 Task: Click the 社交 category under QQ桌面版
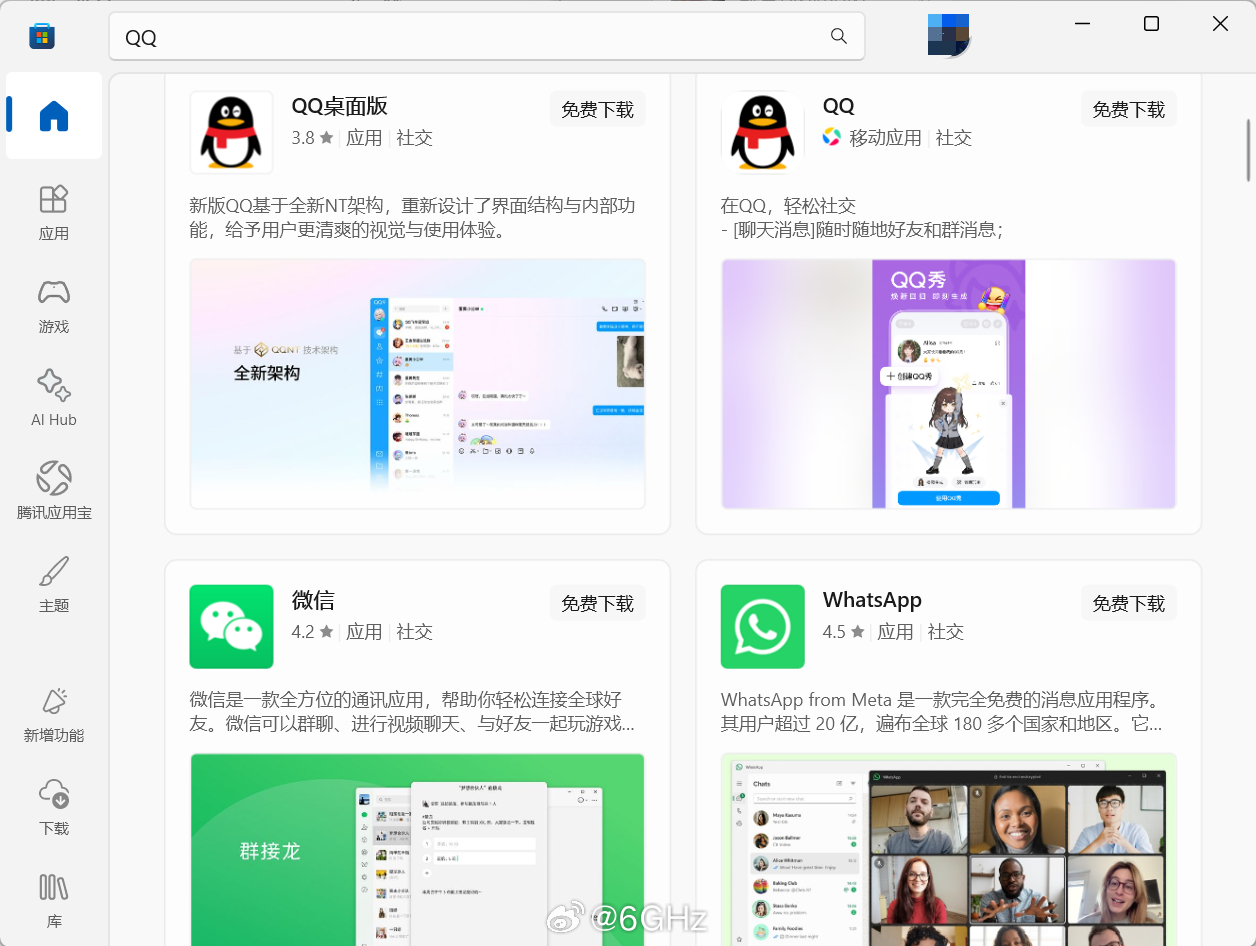pos(415,137)
